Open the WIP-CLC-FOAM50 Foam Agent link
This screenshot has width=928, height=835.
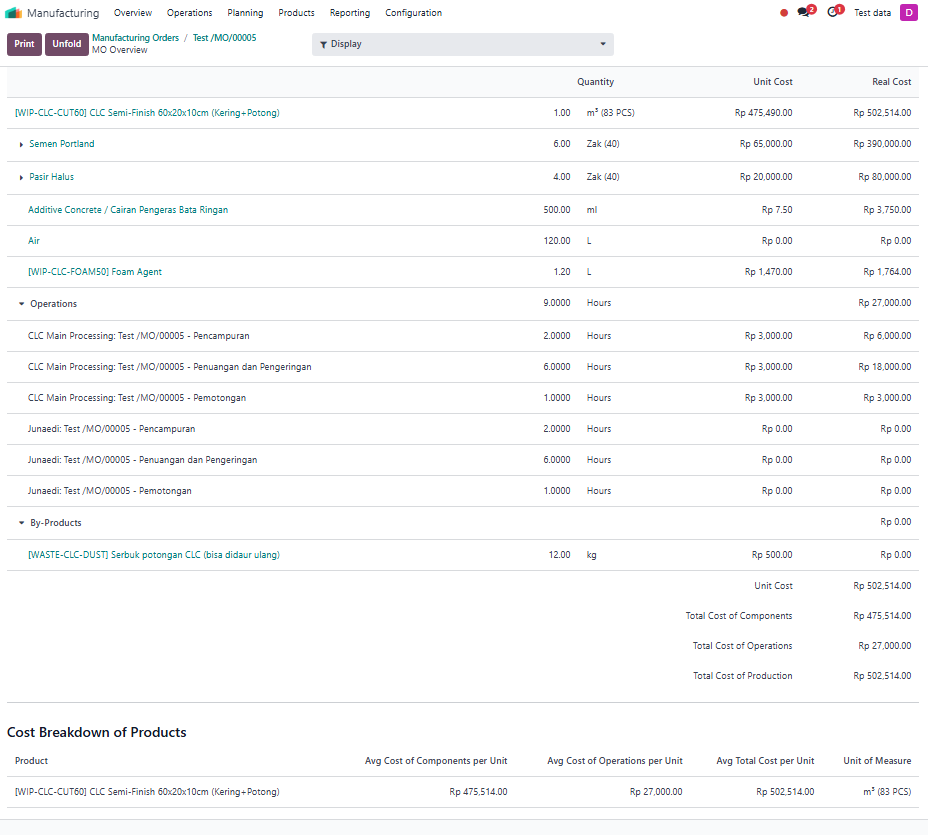pyautogui.click(x=95, y=272)
